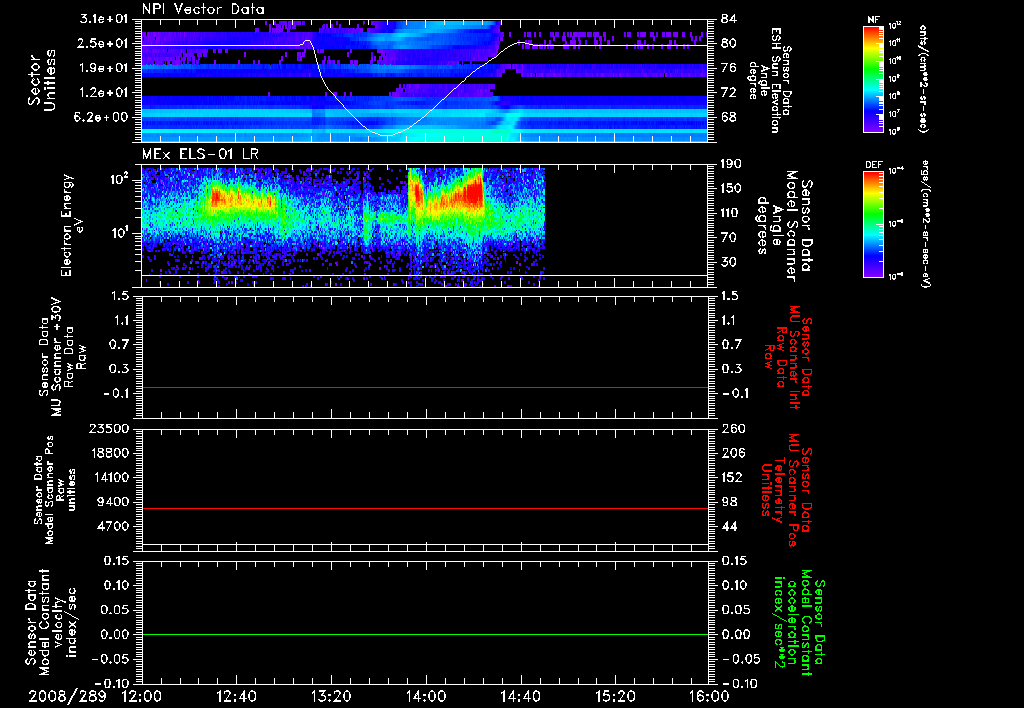Viewport: 1024px width, 708px height.
Task: Click the 'Electron Energy eV' axis title
Action: (x=73, y=225)
